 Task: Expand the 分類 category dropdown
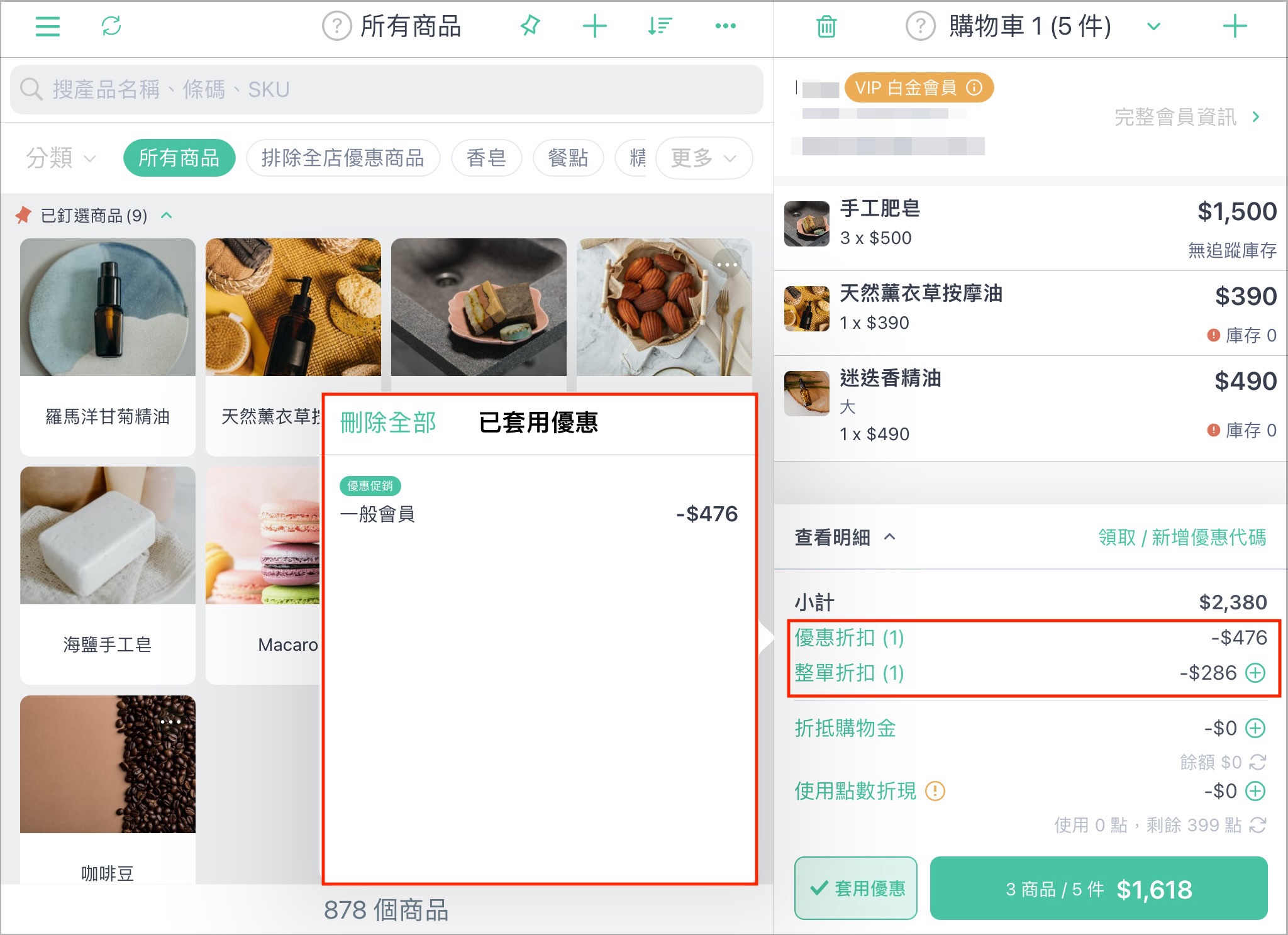(61, 158)
